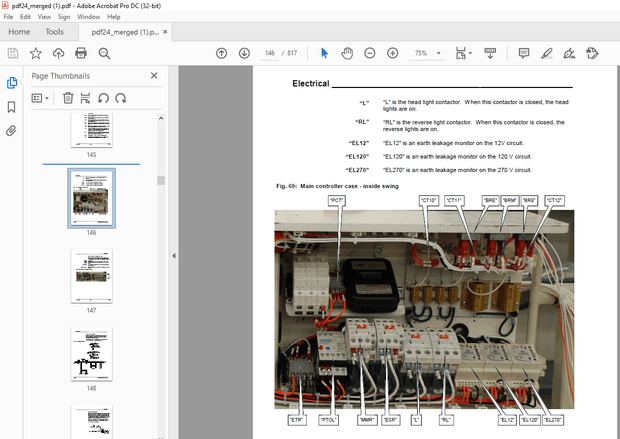Viewport: 620px width, 439px height.
Task: Click the Fig. 69 caption text
Action: 337,186
